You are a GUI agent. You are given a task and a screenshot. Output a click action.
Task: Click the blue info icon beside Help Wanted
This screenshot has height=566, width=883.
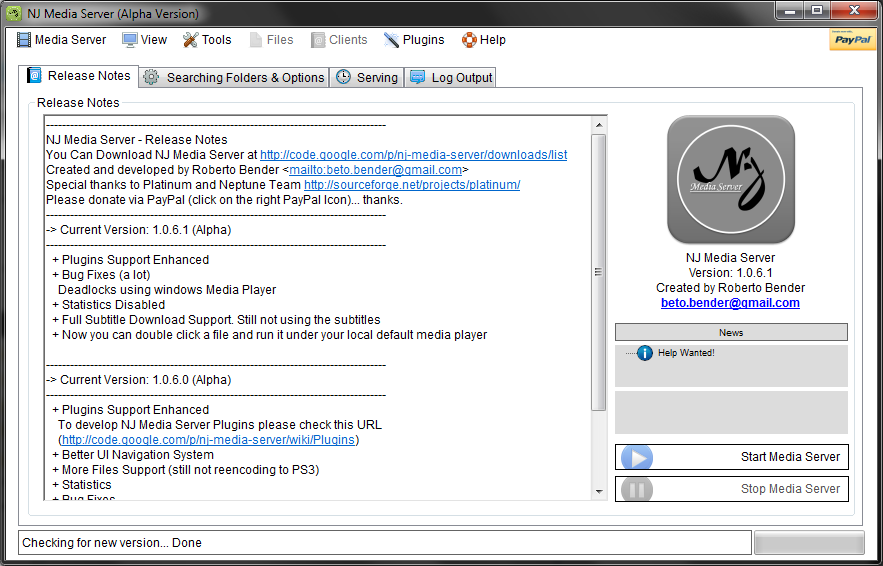click(x=645, y=353)
